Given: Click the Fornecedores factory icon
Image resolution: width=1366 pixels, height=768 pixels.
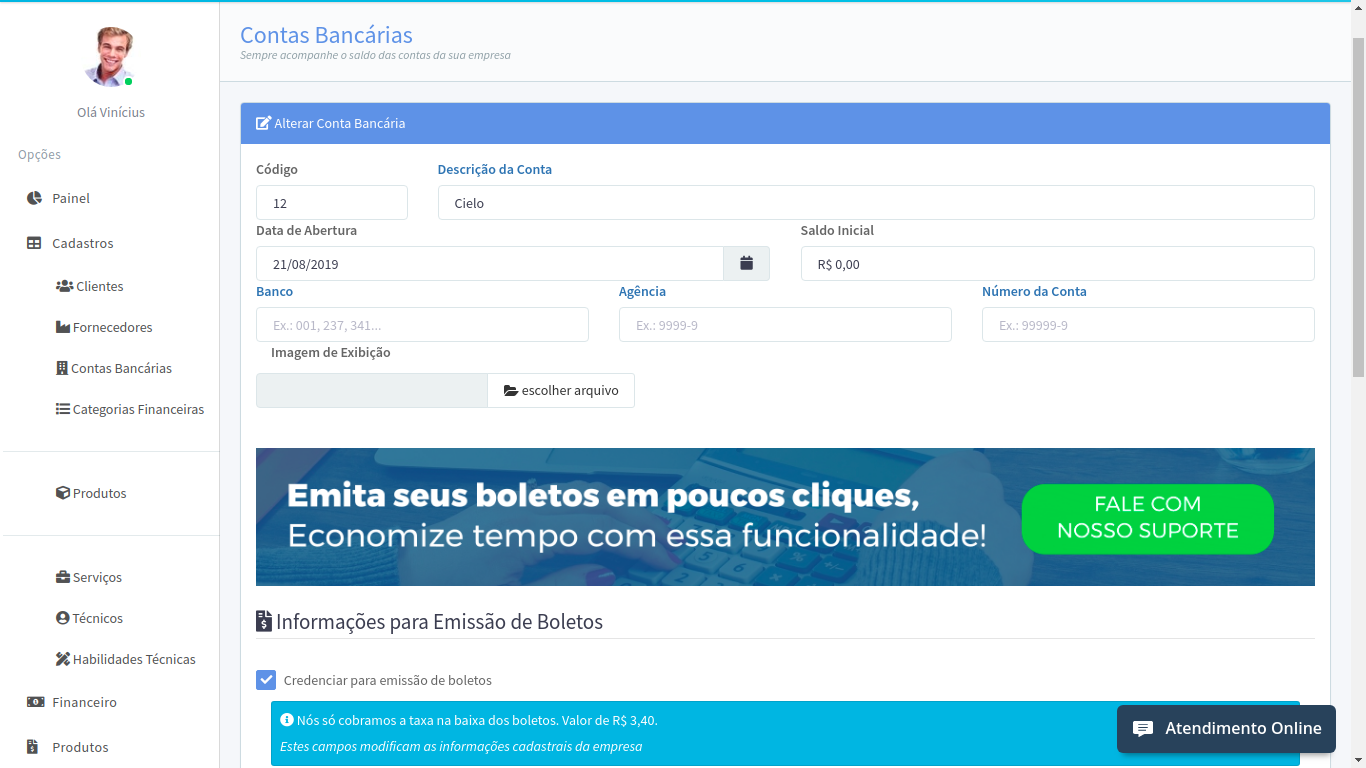Looking at the screenshot, I should click(x=63, y=327).
